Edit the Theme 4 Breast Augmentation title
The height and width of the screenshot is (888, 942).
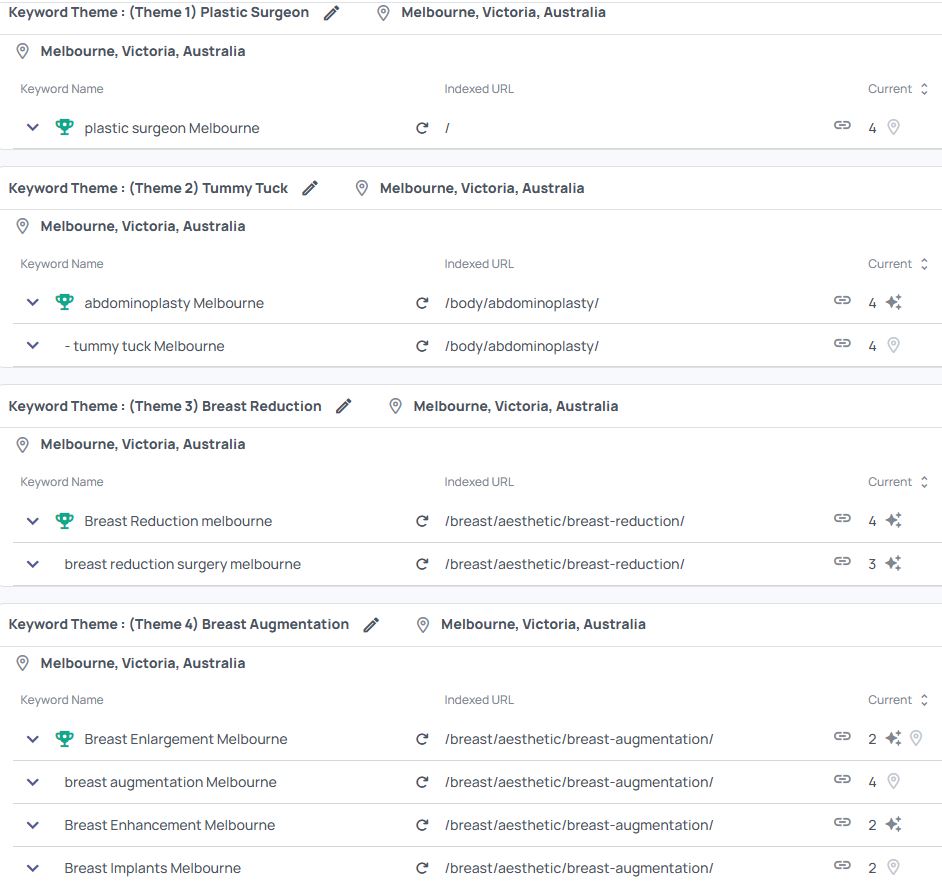(x=371, y=624)
